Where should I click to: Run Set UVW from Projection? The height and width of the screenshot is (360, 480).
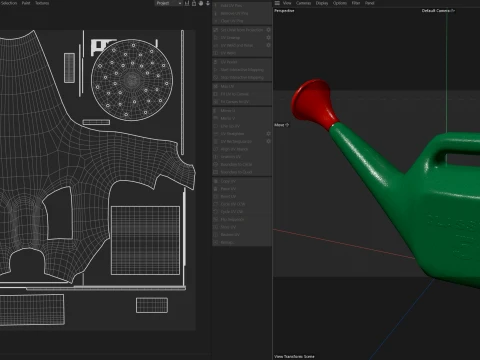click(x=239, y=30)
